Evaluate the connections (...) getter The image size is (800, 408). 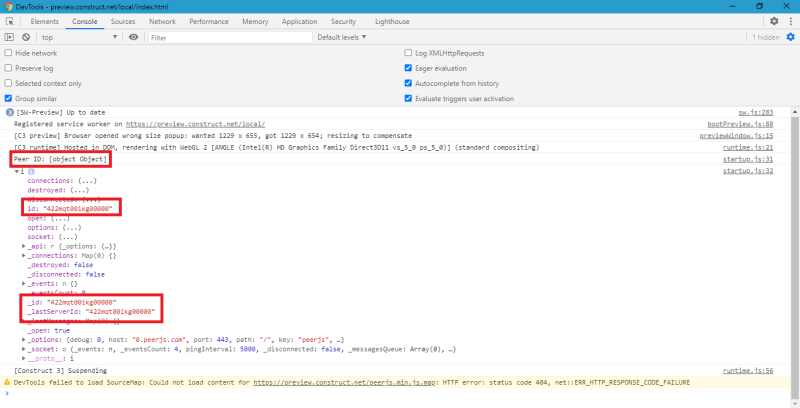86,181
